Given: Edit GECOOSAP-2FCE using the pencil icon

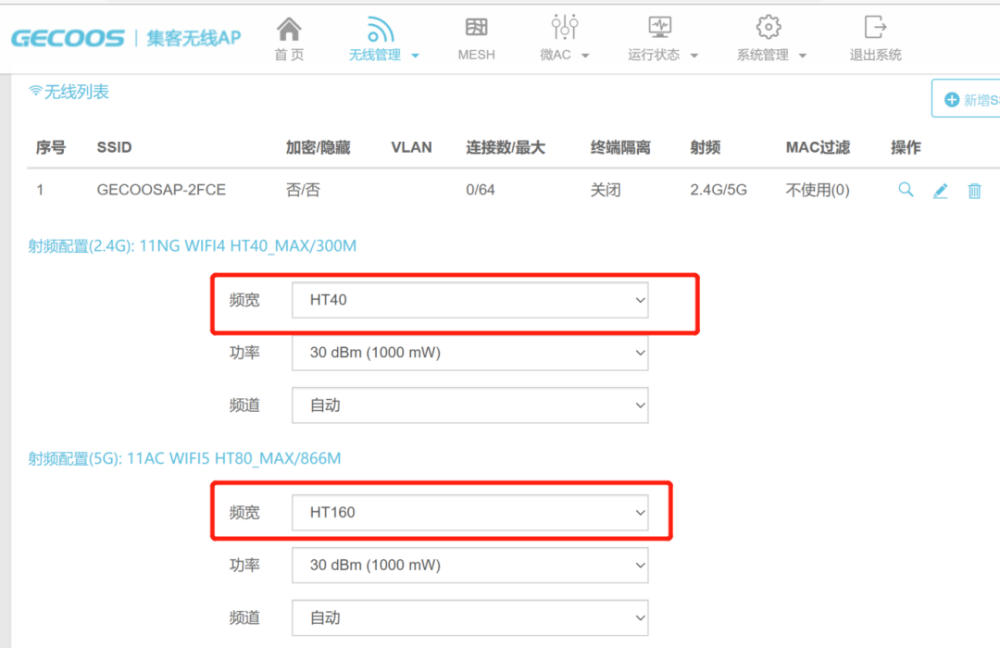Looking at the screenshot, I should [940, 191].
